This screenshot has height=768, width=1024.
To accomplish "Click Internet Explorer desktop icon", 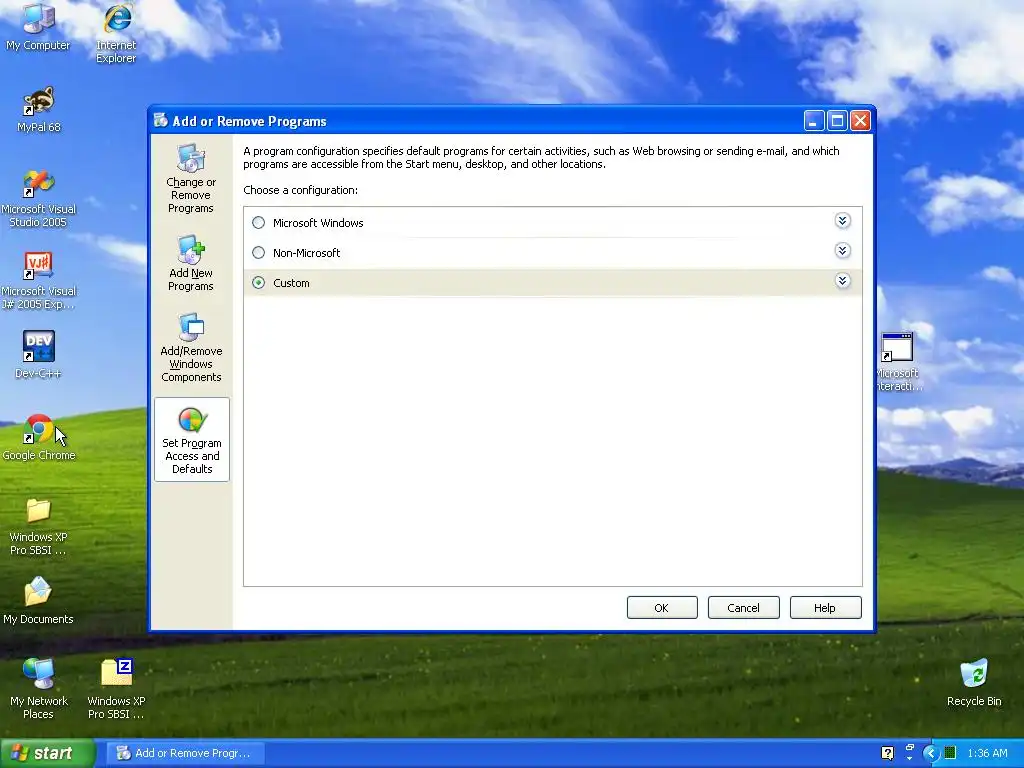I will 116,33.
